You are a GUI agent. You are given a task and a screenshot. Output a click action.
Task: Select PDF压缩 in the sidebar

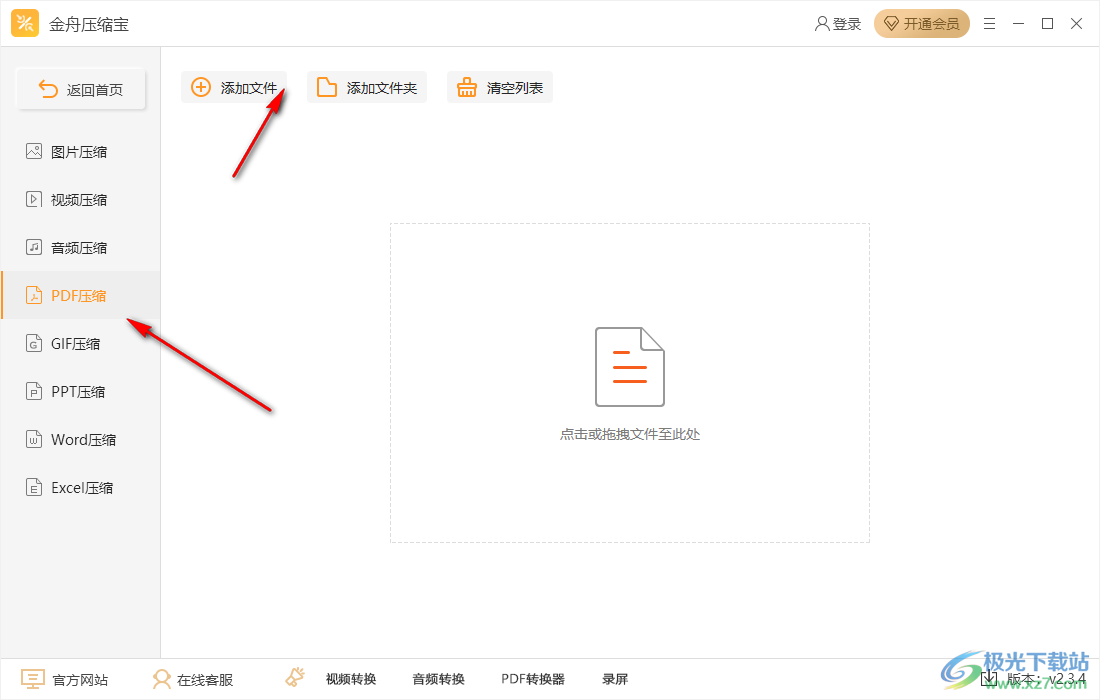pyautogui.click(x=80, y=295)
